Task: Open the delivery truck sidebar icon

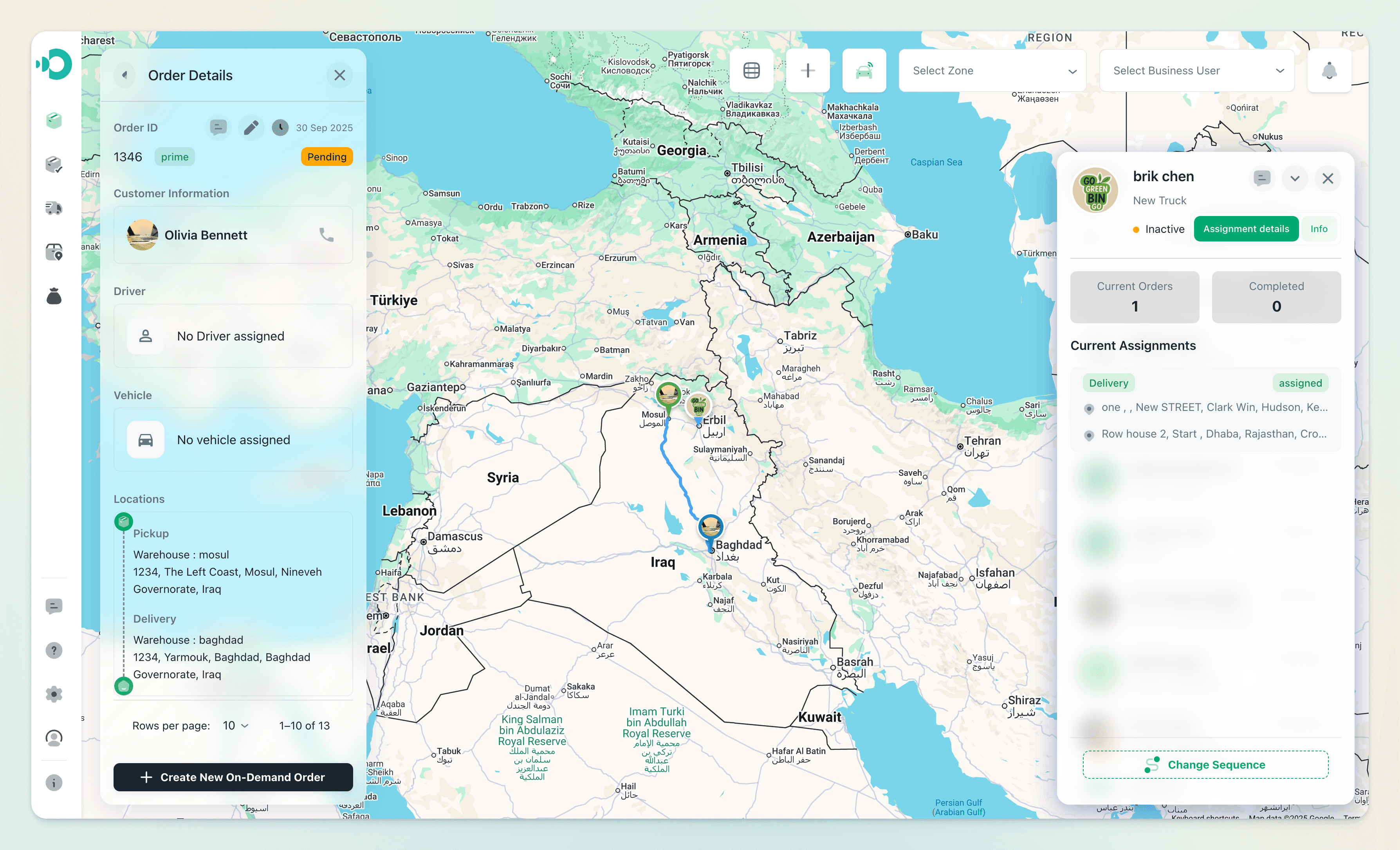Action: (54, 208)
